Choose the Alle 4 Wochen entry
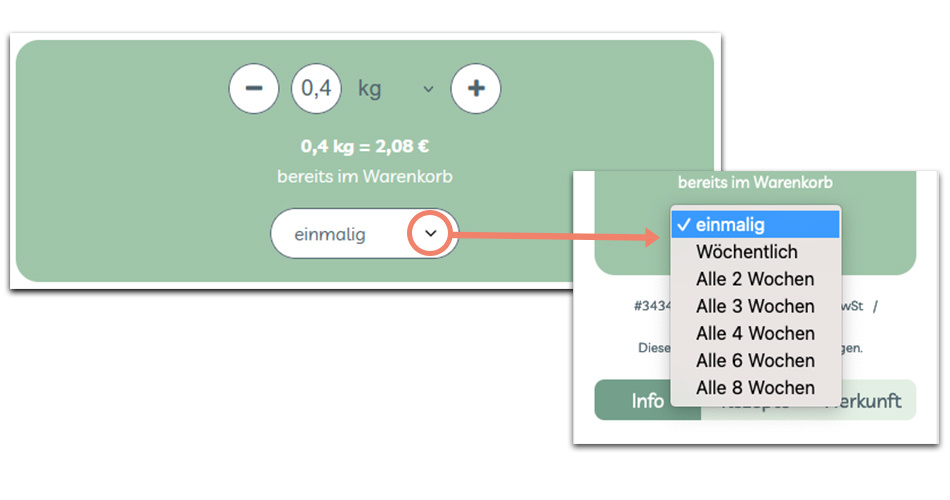This screenshot has height=500, width=950. pos(755,333)
